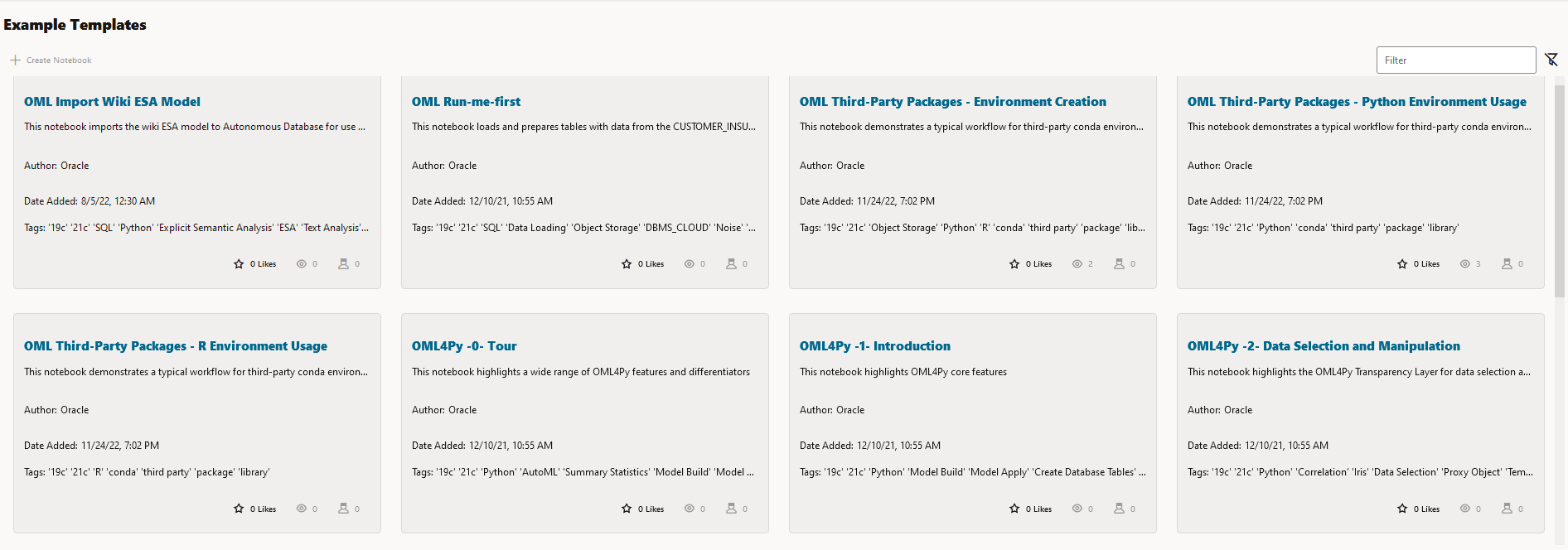The height and width of the screenshot is (550, 1568).
Task: Click the Run-me-first Tags line
Action: point(583,228)
